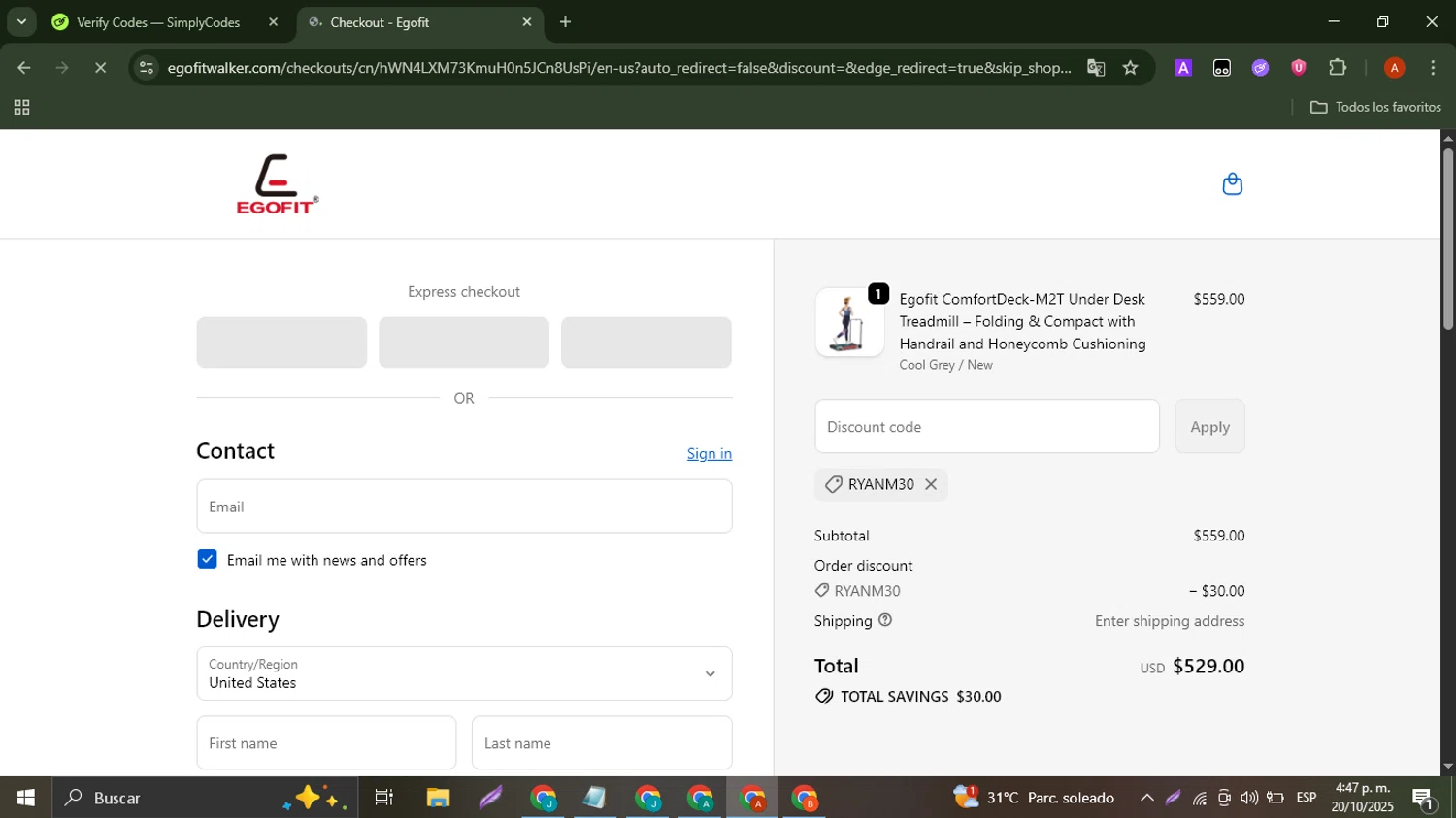Show hidden system tray icons
1456x818 pixels.
1146,798
